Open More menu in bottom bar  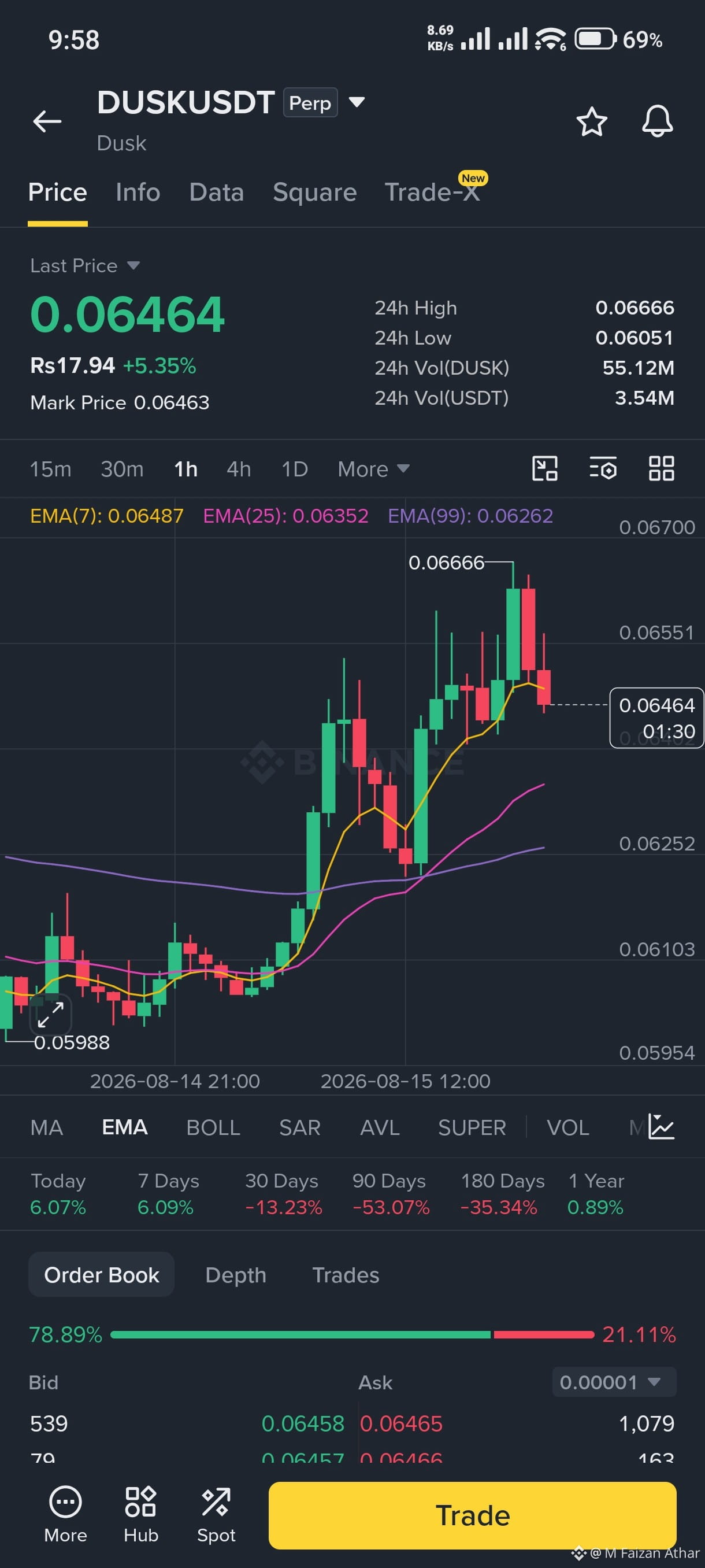pyautogui.click(x=65, y=1514)
